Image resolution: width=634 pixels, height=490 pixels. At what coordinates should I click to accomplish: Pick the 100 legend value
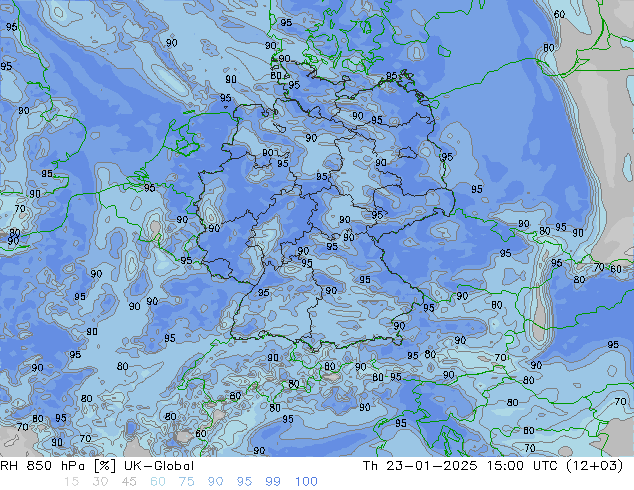click(306, 482)
